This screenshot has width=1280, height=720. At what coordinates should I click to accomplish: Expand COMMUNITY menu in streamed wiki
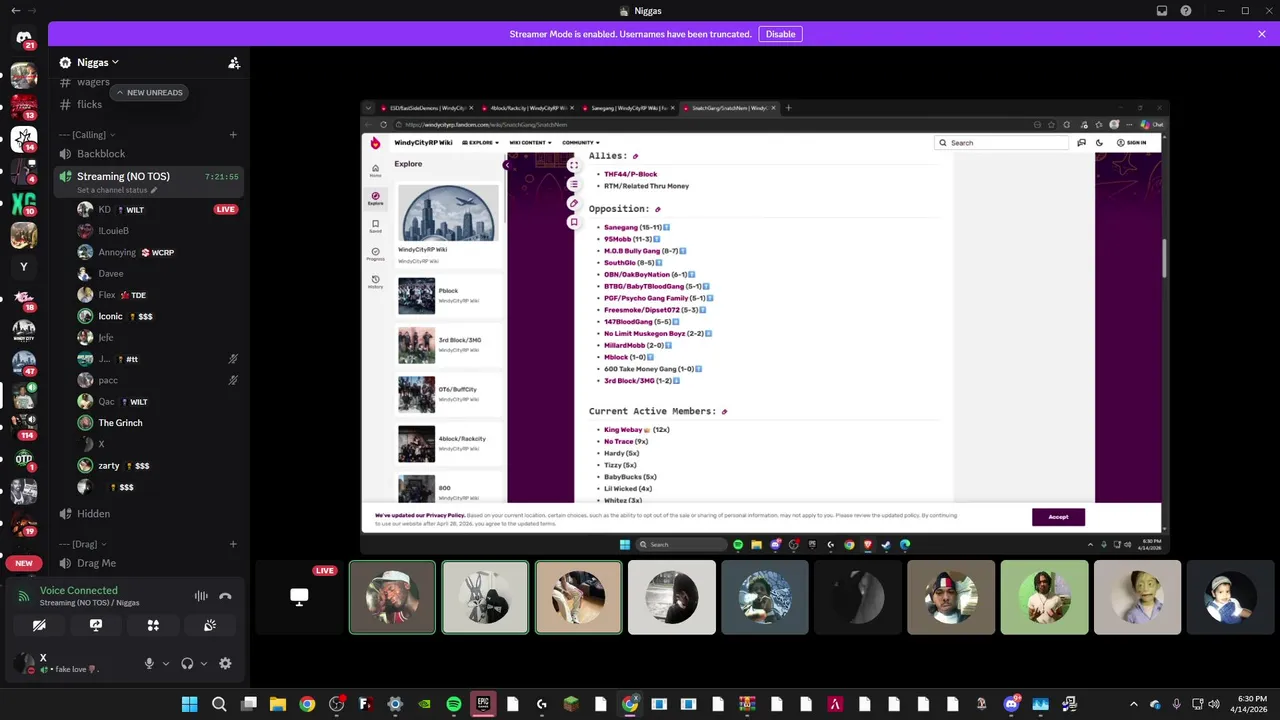pos(581,143)
